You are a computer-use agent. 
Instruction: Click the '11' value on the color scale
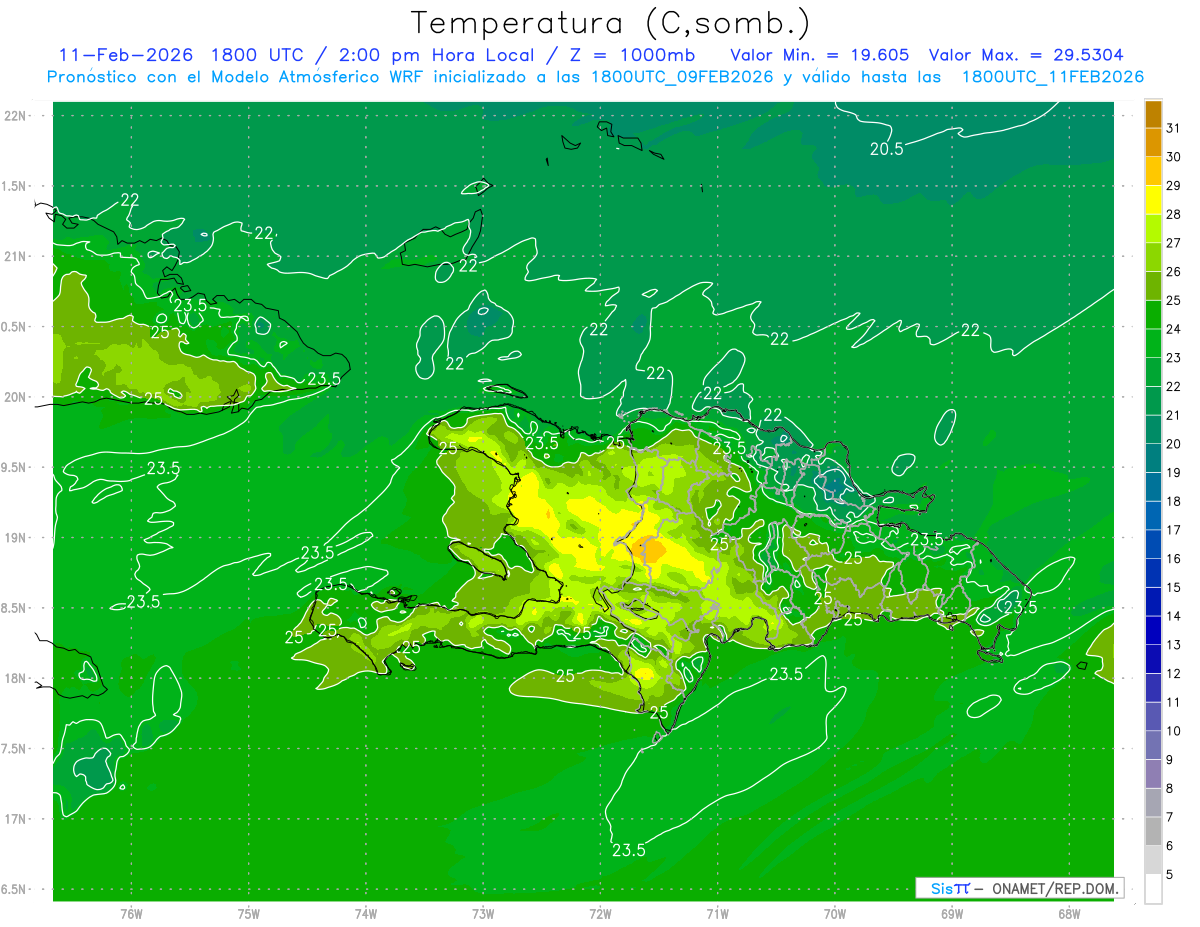click(1174, 702)
